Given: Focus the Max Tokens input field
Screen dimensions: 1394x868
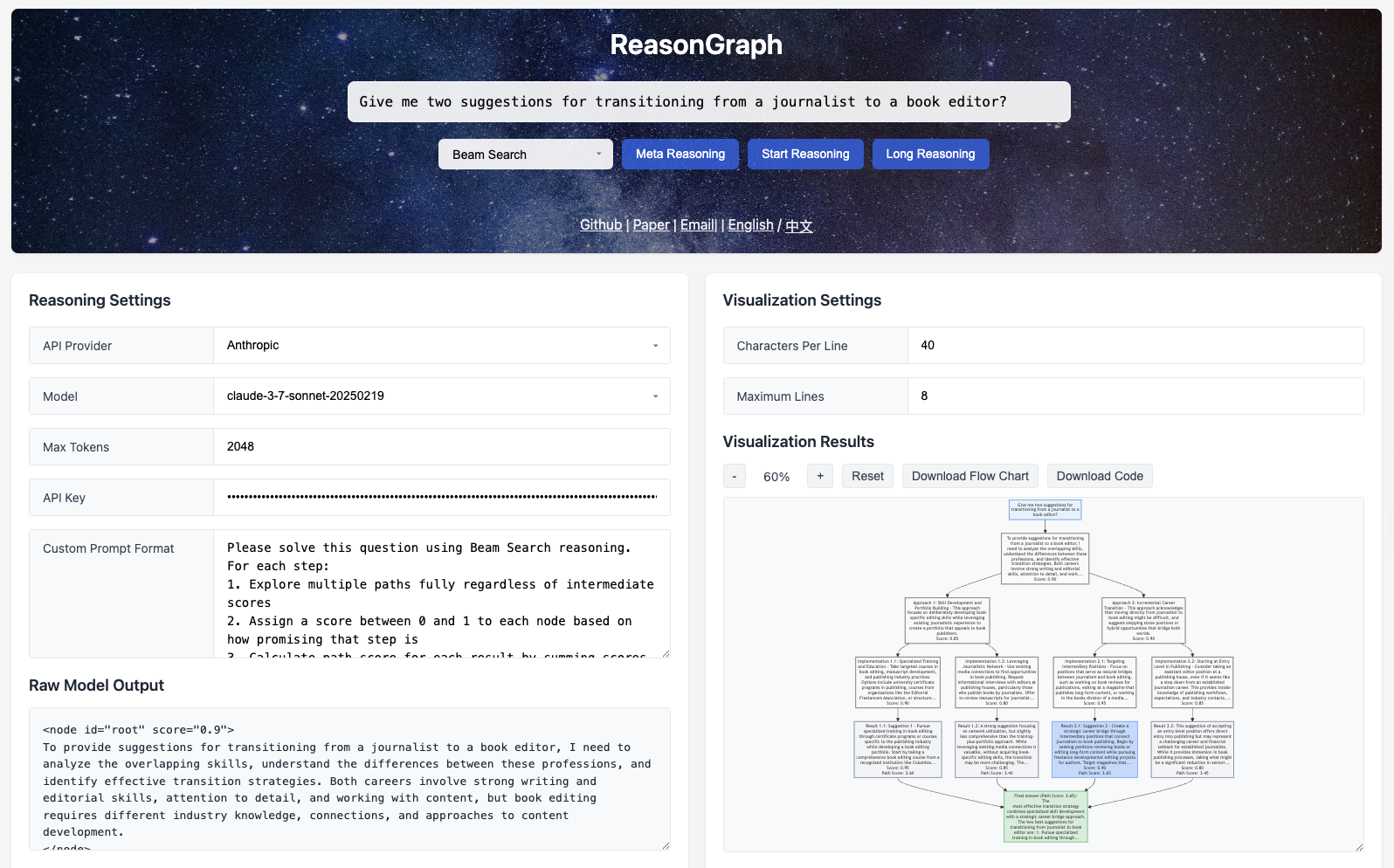Looking at the screenshot, I should pyautogui.click(x=441, y=447).
